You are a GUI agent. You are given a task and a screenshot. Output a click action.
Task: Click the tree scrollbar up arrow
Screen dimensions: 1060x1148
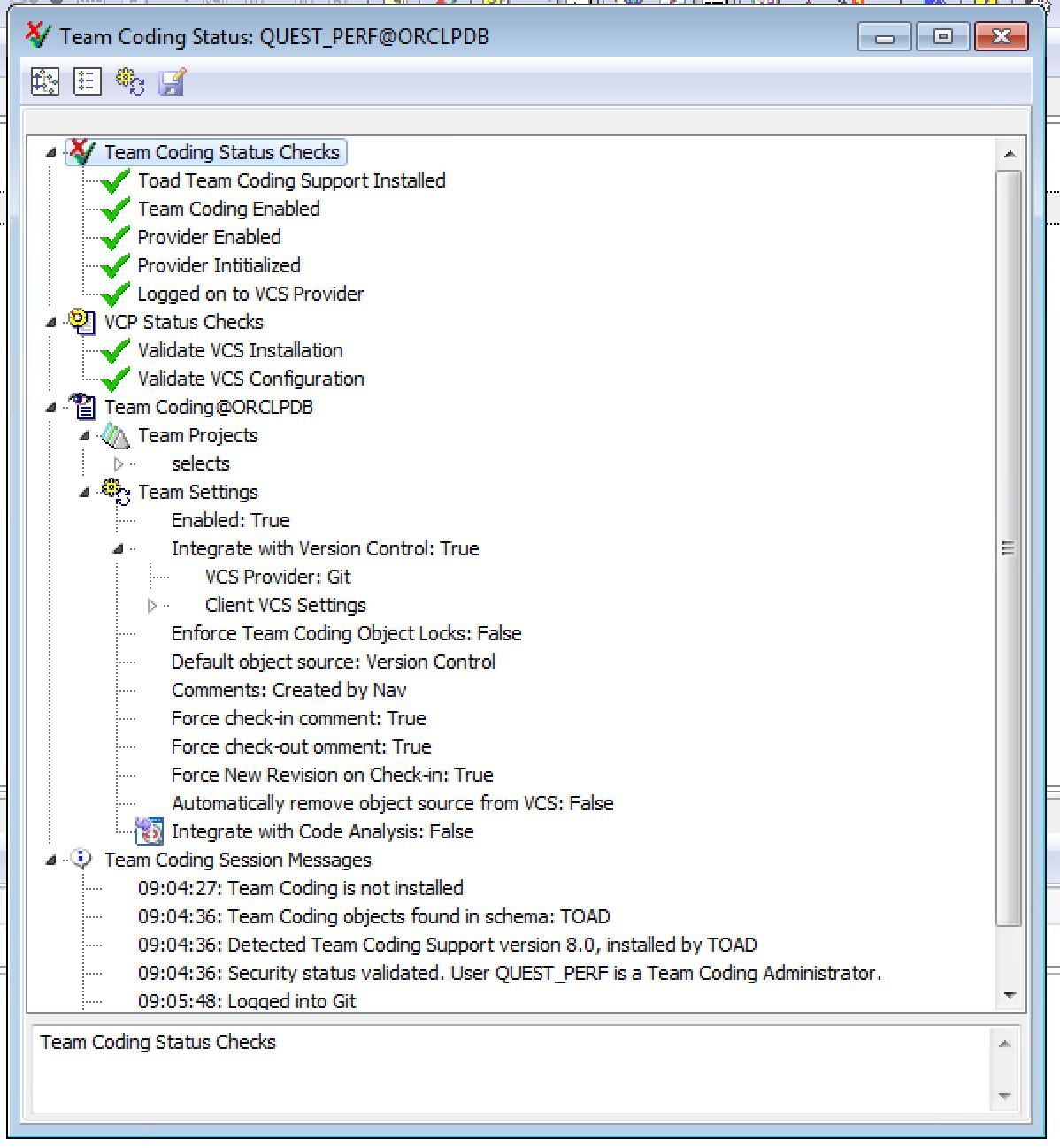pyautogui.click(x=1009, y=154)
